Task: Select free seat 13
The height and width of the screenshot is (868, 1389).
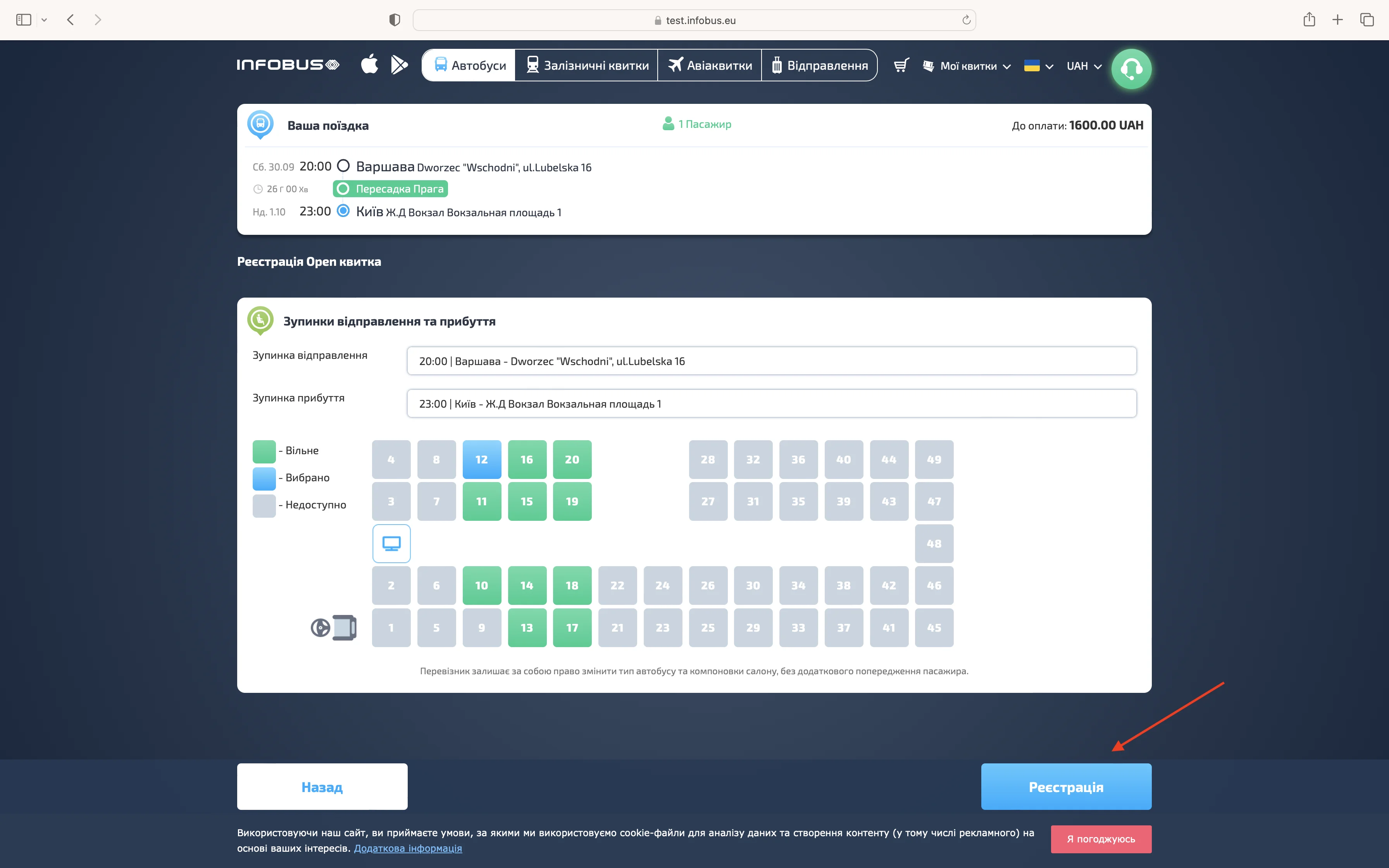Action: pos(526,627)
